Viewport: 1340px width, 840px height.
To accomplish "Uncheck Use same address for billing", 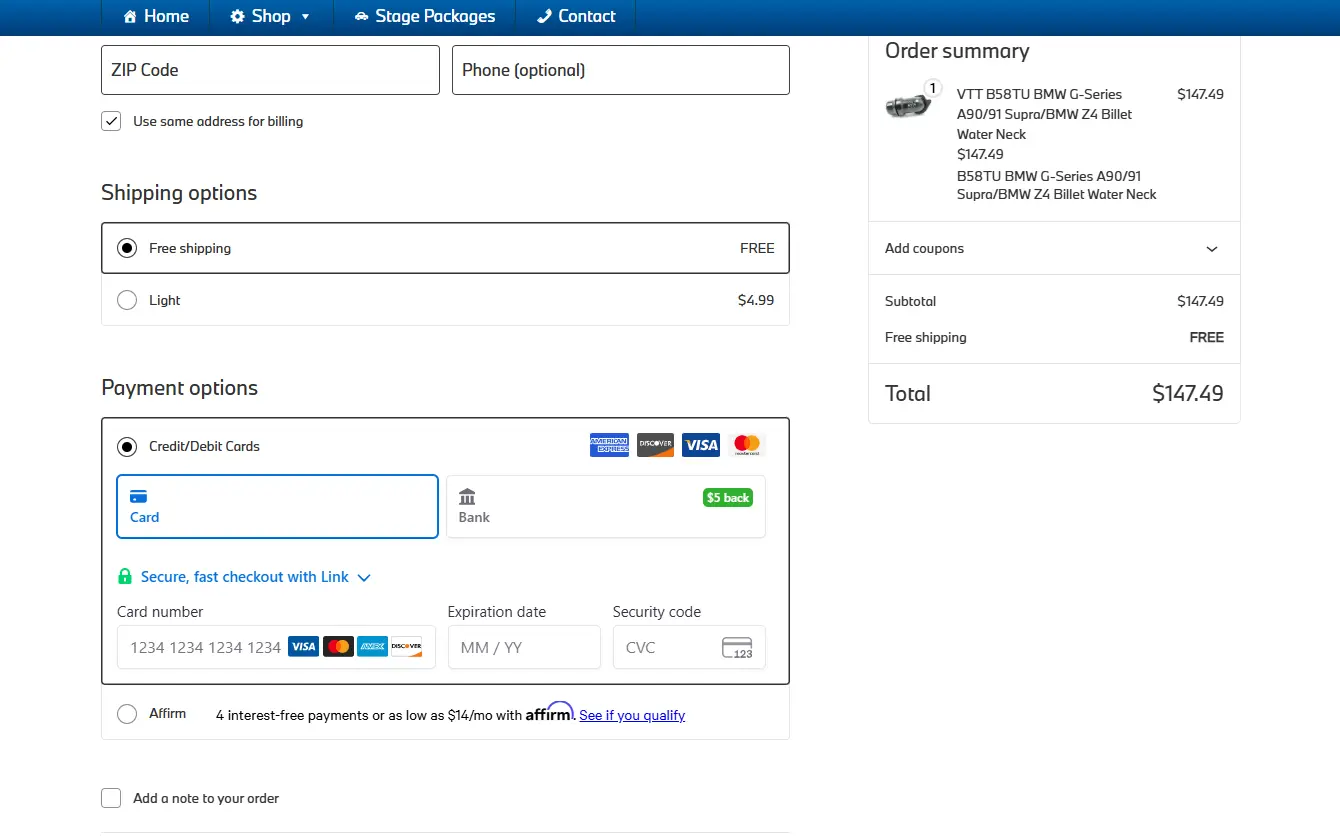I will tap(111, 121).
